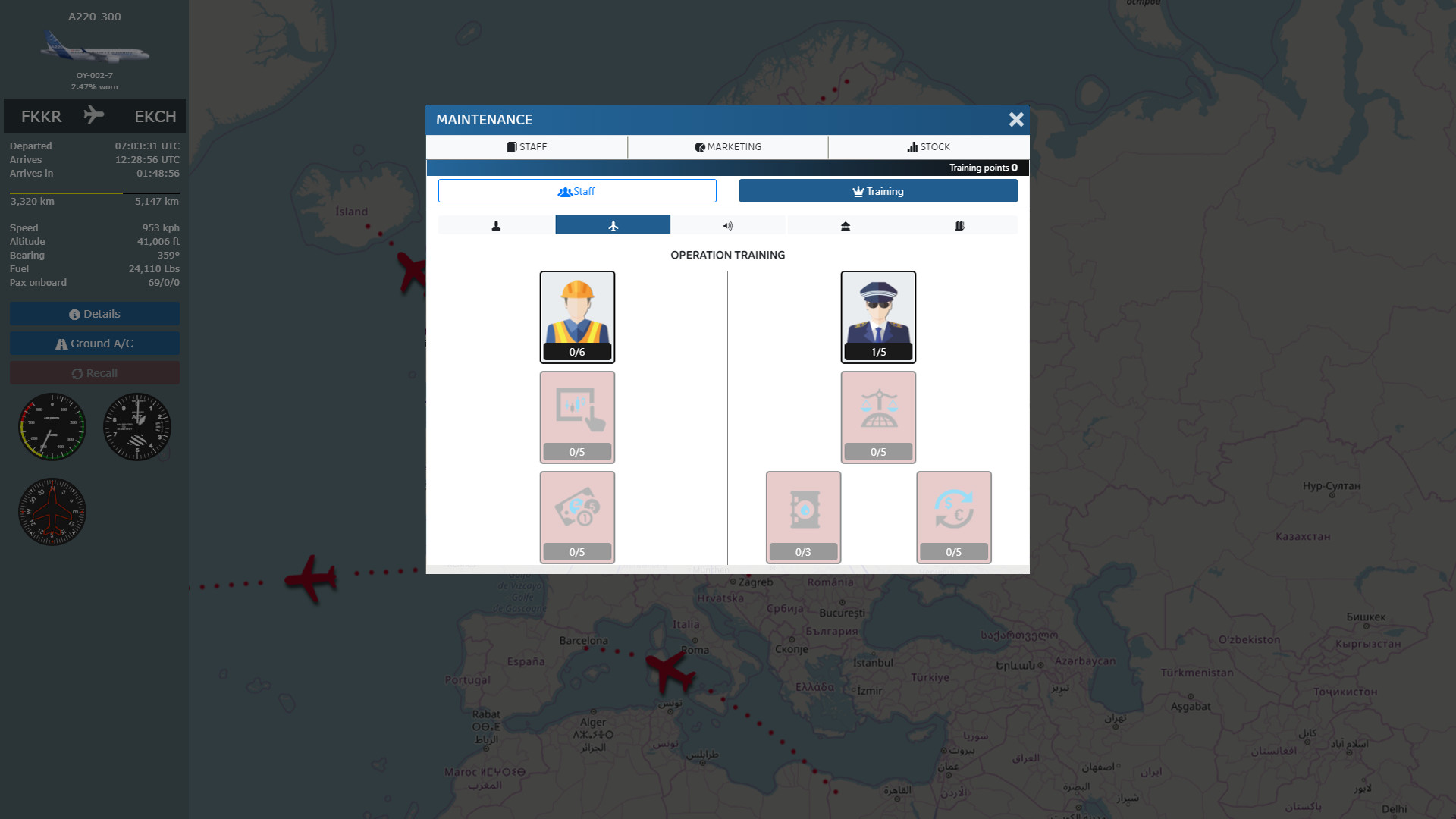Click the currency exchange training card
The width and height of the screenshot is (1456, 819).
tap(953, 516)
